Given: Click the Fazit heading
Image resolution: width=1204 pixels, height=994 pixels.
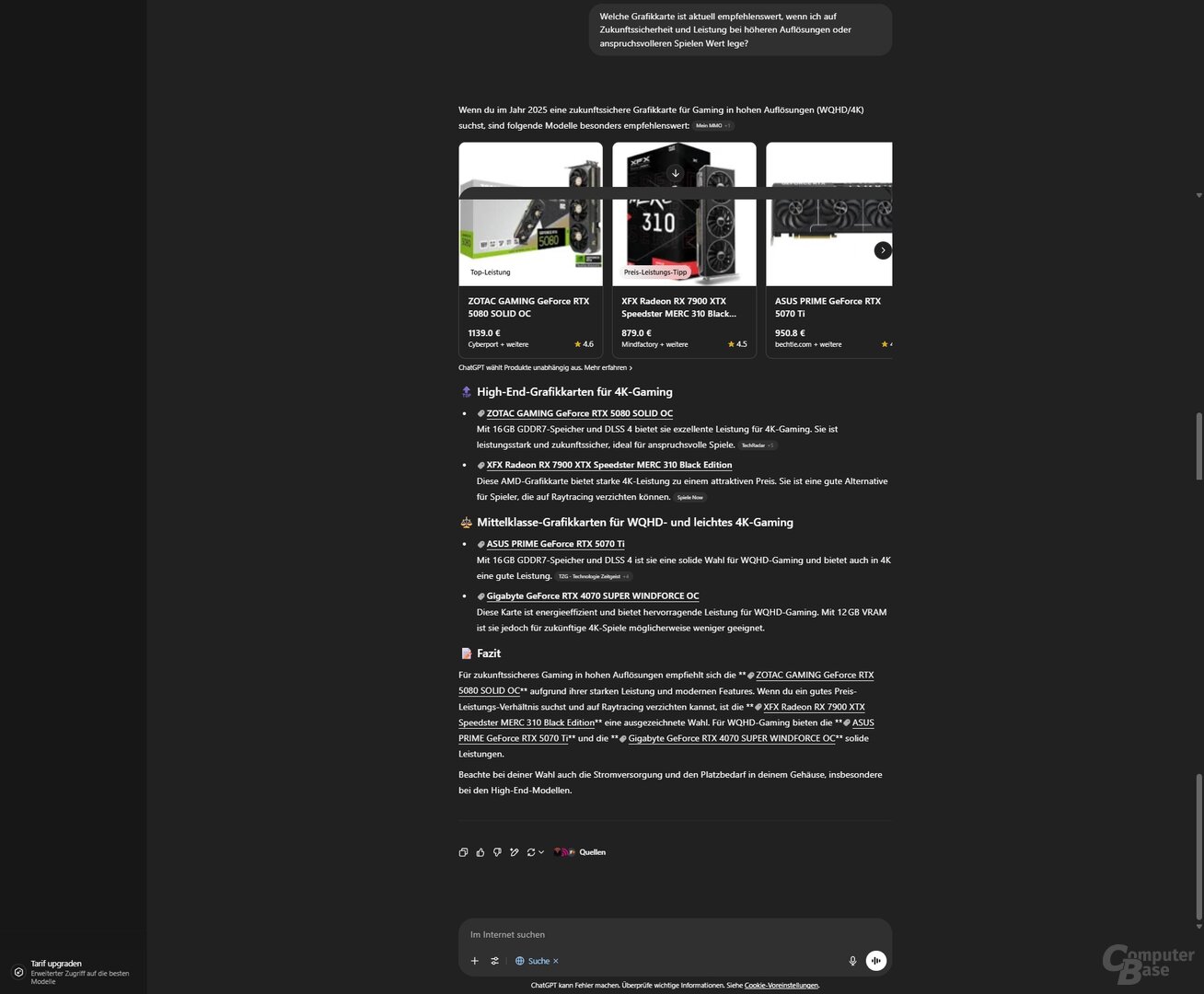Looking at the screenshot, I should point(489,653).
